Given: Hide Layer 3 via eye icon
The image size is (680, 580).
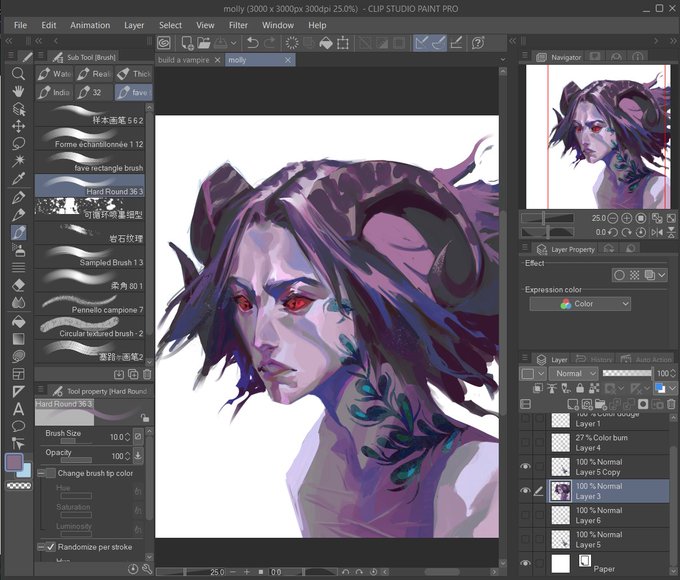Looking at the screenshot, I should coord(525,491).
